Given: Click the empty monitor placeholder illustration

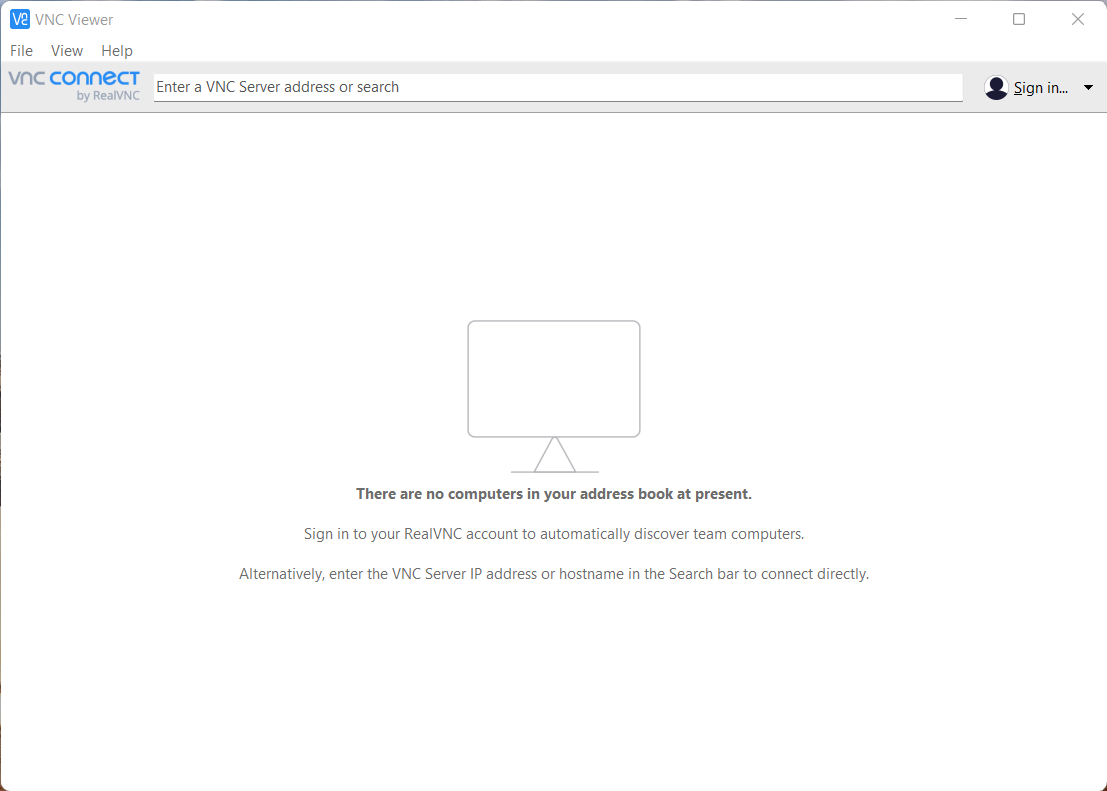Looking at the screenshot, I should (x=553, y=379).
